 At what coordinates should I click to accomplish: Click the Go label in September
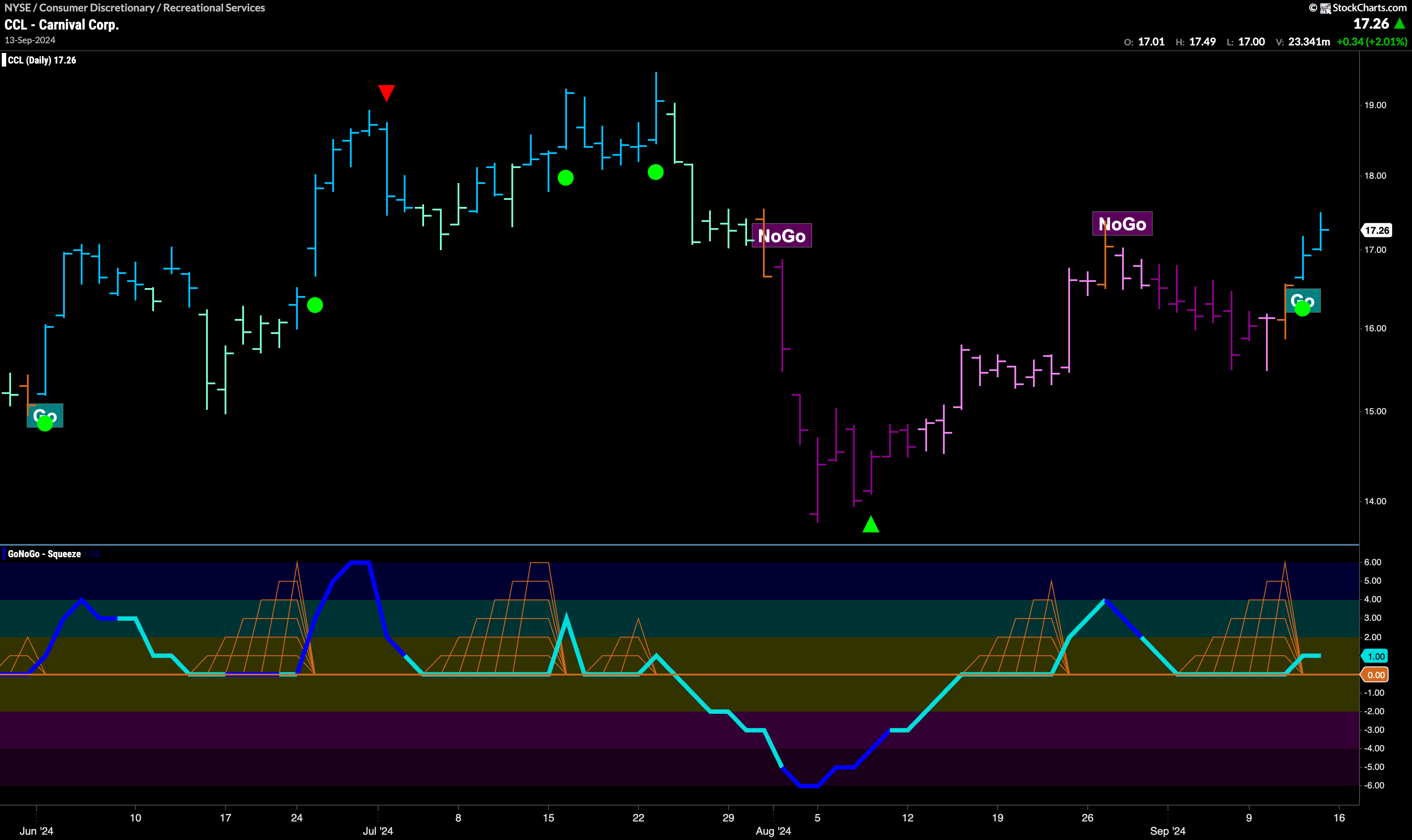pos(1303,300)
